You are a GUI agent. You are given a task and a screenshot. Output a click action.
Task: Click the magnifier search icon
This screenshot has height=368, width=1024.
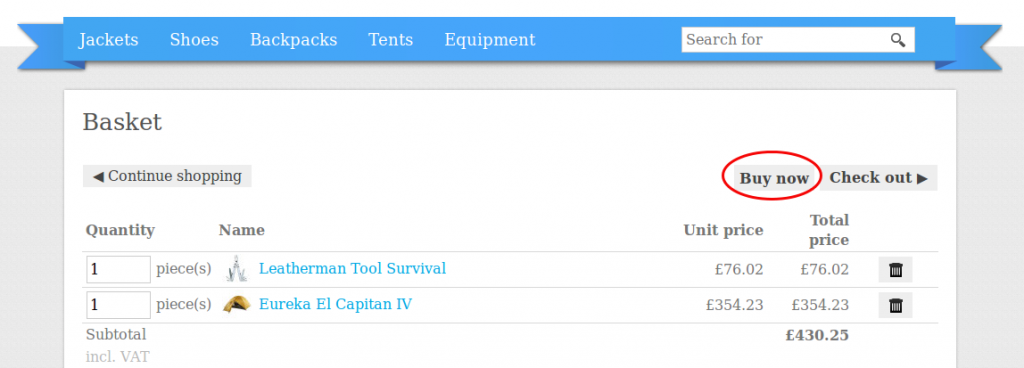898,40
